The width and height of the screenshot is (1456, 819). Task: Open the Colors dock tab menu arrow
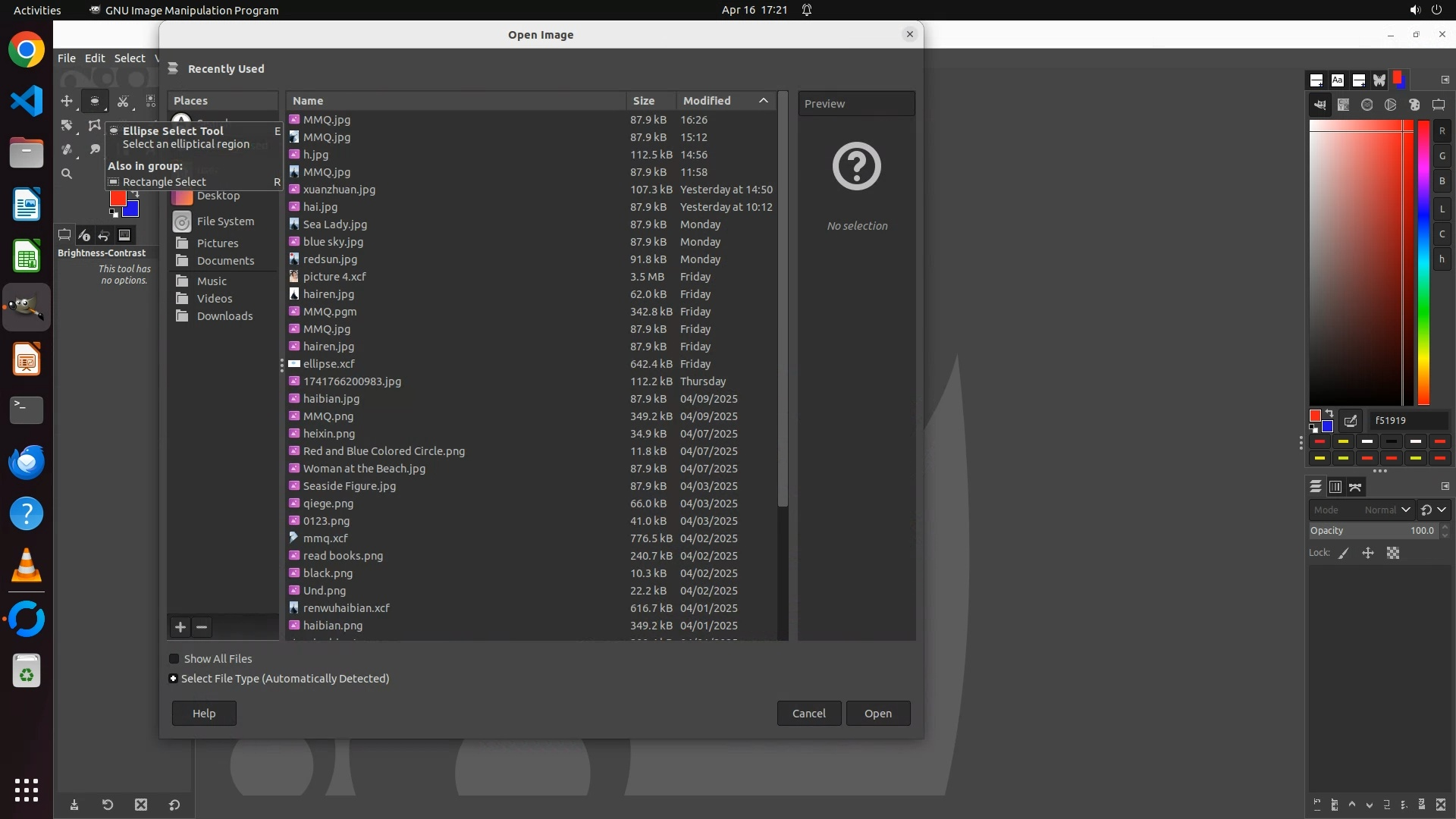coord(1445,80)
